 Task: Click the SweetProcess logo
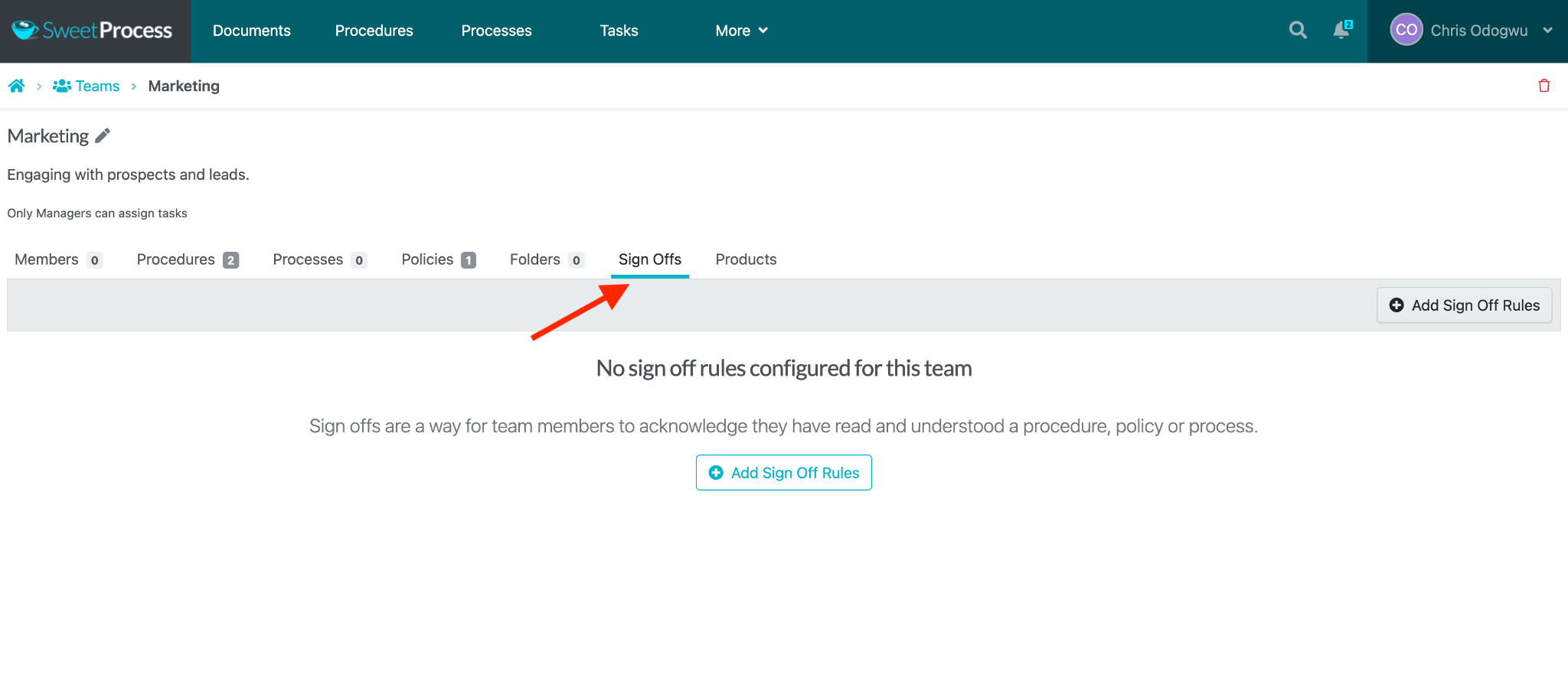(x=93, y=31)
